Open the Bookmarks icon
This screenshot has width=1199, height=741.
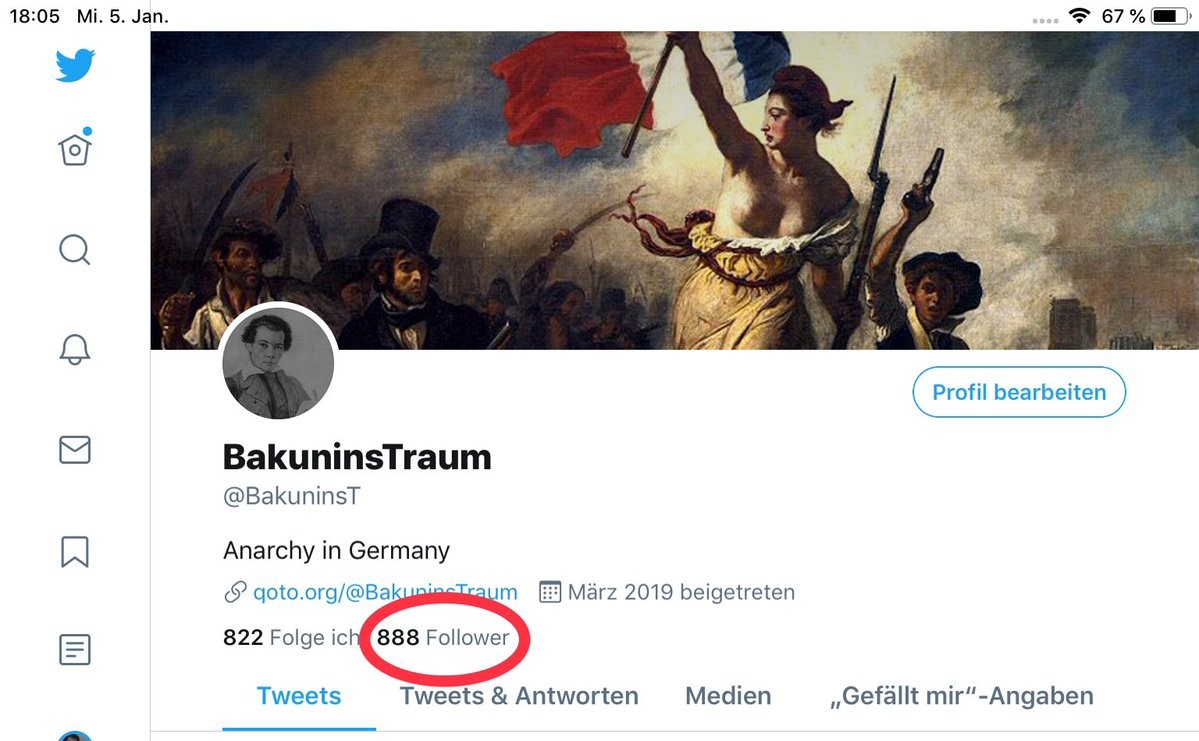75,551
